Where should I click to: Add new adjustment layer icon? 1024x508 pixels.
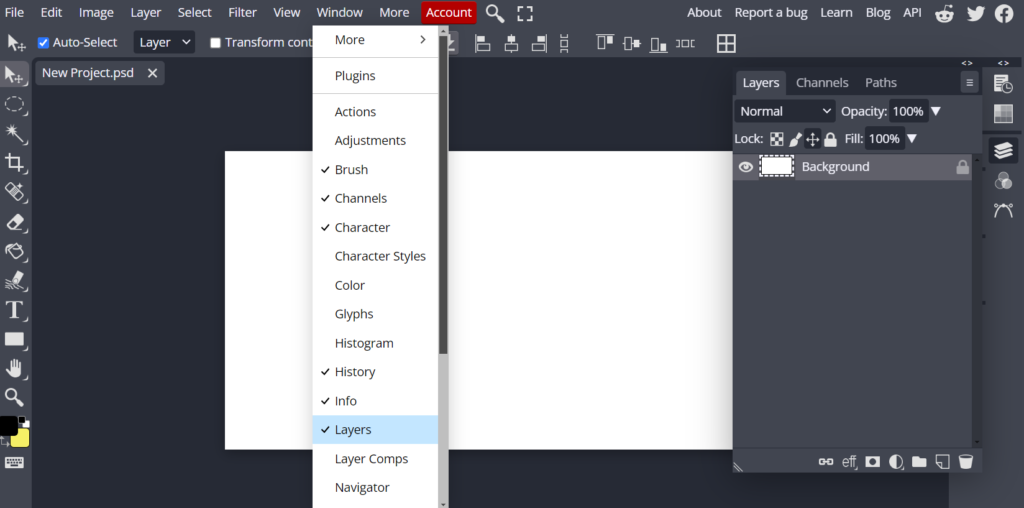point(896,462)
